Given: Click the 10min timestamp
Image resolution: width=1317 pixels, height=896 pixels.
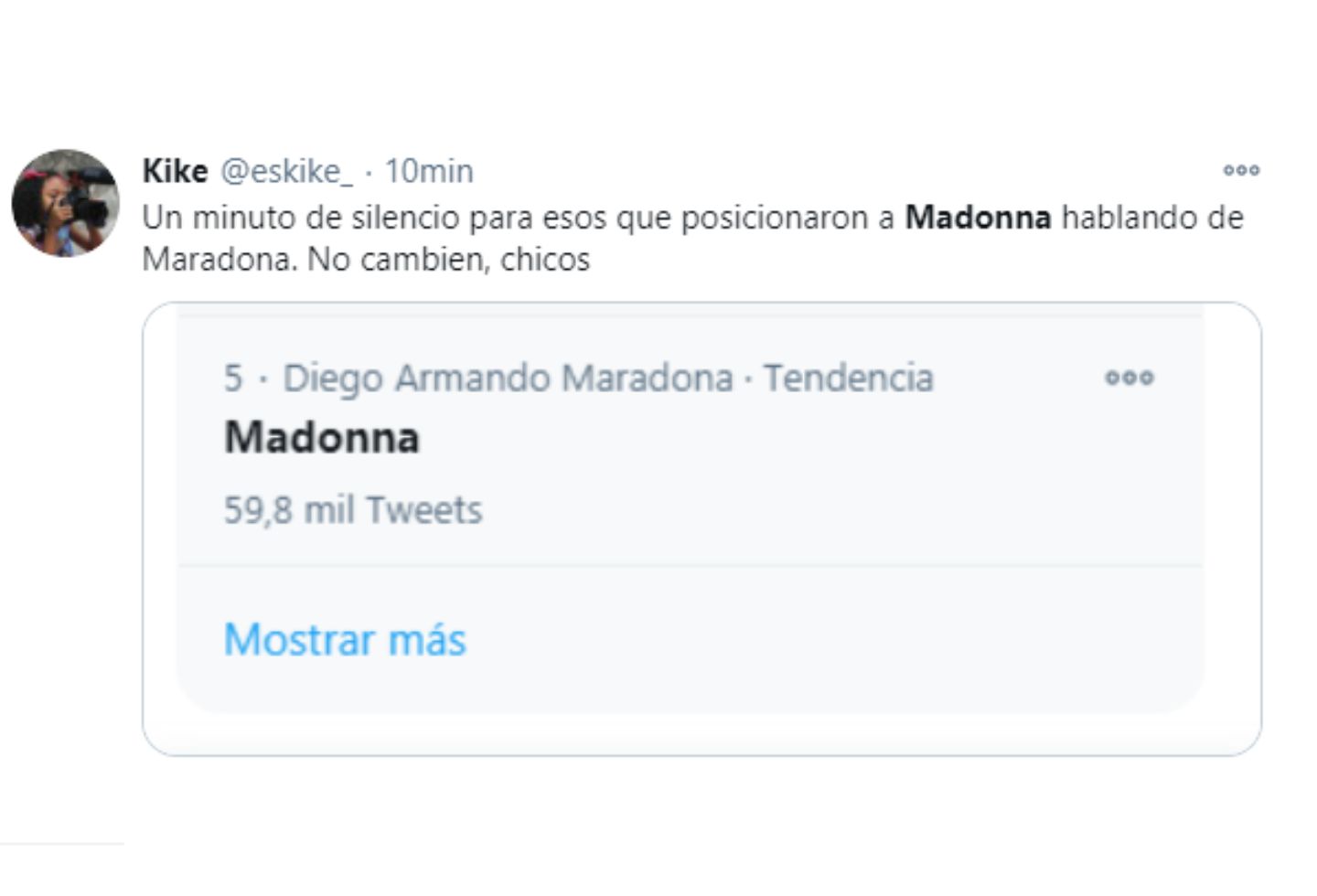Looking at the screenshot, I should [428, 170].
